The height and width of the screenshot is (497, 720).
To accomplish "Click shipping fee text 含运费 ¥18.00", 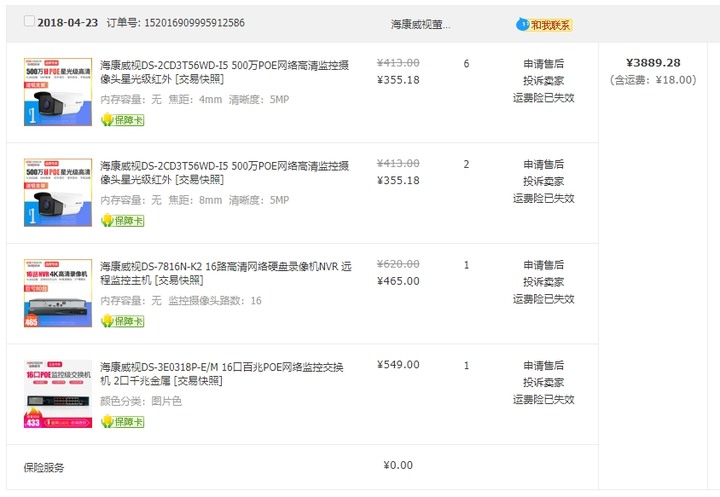I will click(653, 80).
